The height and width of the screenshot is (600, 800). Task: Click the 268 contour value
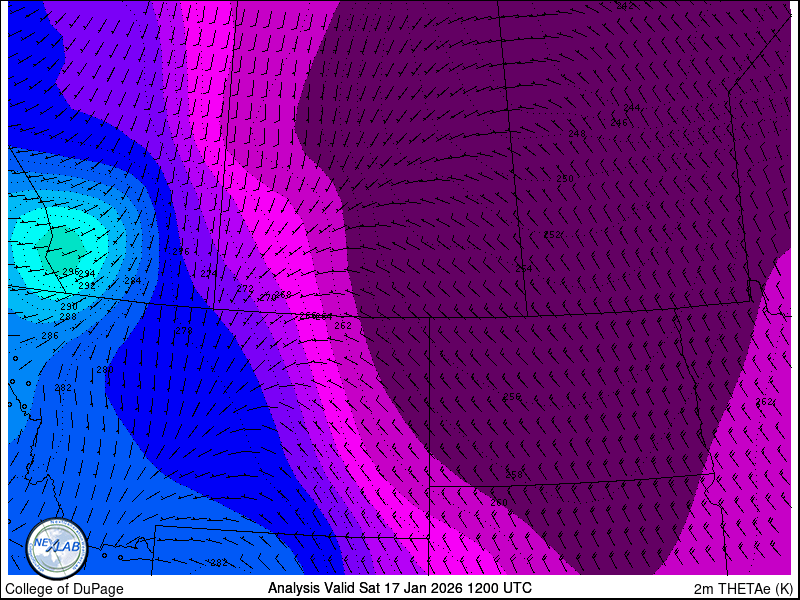(283, 295)
